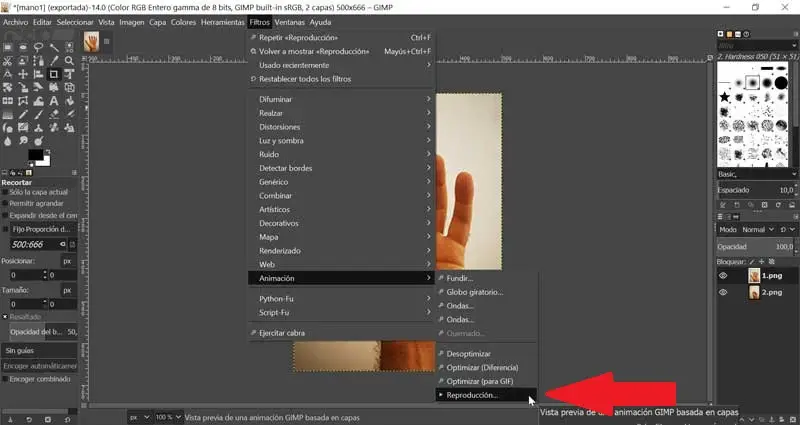Adjust the brush Espaciado slider
This screenshot has width=800, height=425.
tap(756, 190)
